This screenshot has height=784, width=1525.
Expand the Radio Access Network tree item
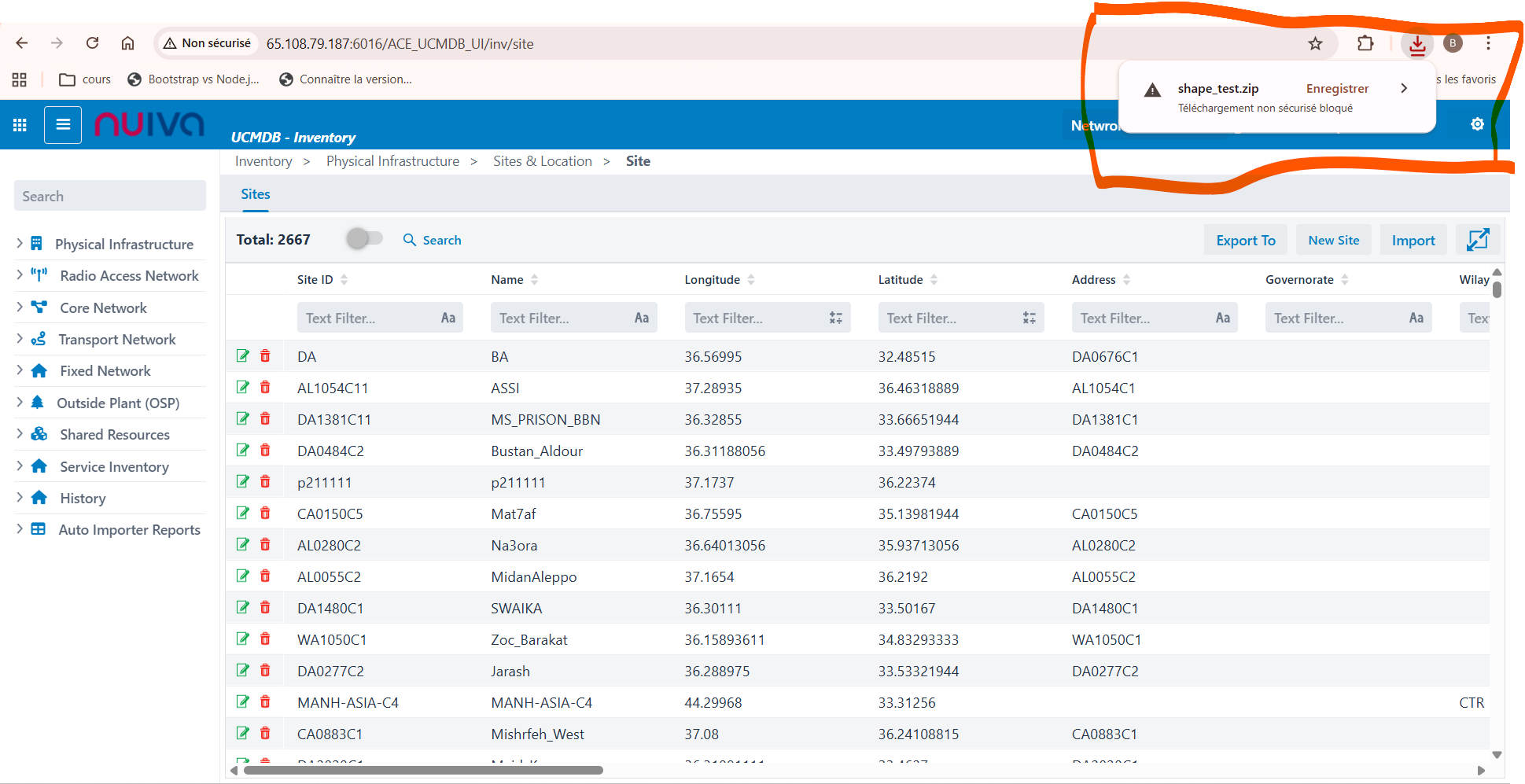pyautogui.click(x=20, y=275)
